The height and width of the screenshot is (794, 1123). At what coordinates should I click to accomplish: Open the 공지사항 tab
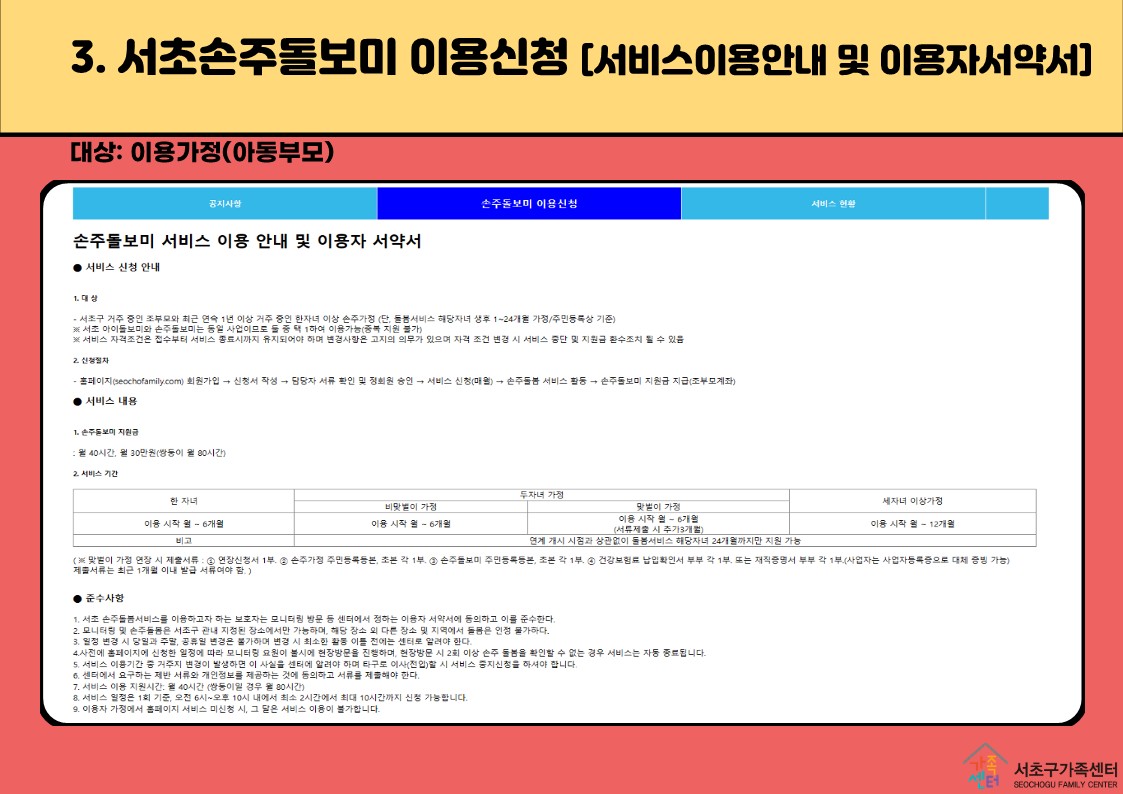click(224, 203)
